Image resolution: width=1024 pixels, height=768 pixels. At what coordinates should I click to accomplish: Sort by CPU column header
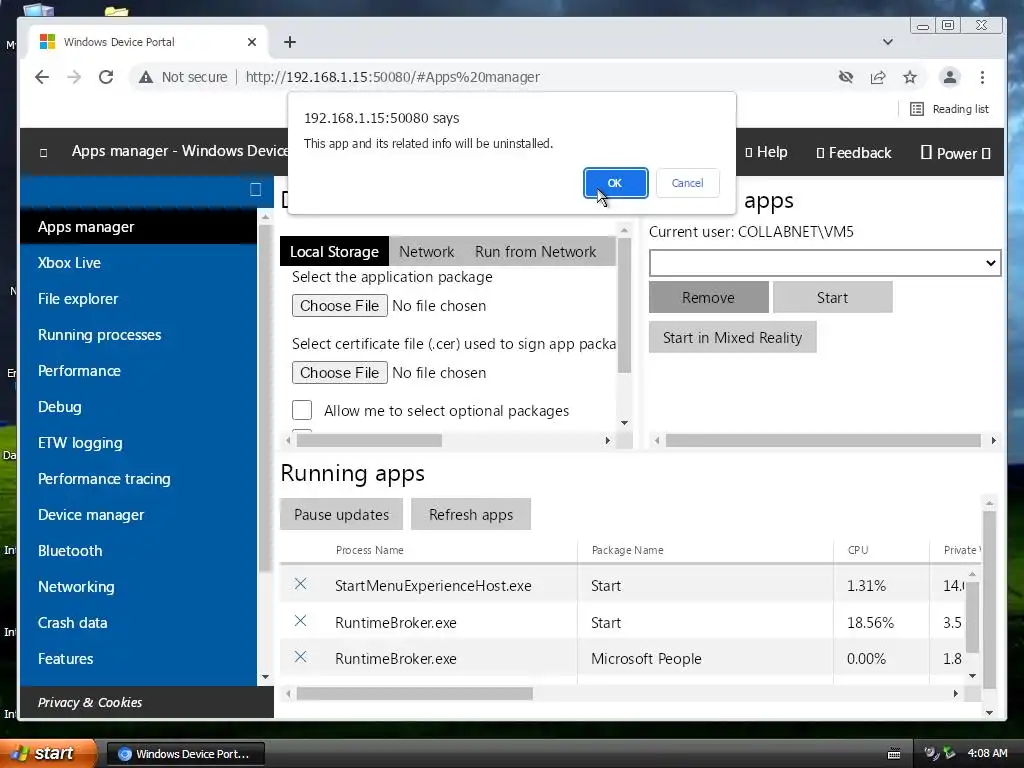coord(858,550)
